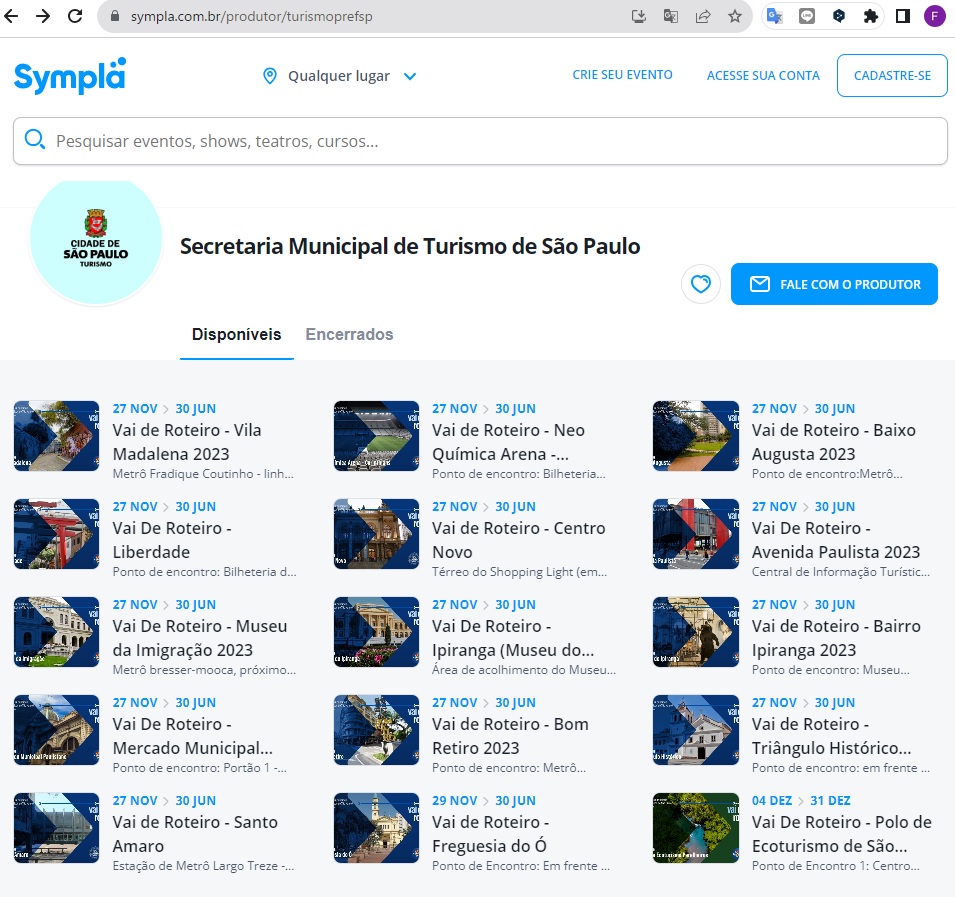Click 'Térreo do Shopping Light' location text
The width and height of the screenshot is (955, 897).
pos(520,572)
